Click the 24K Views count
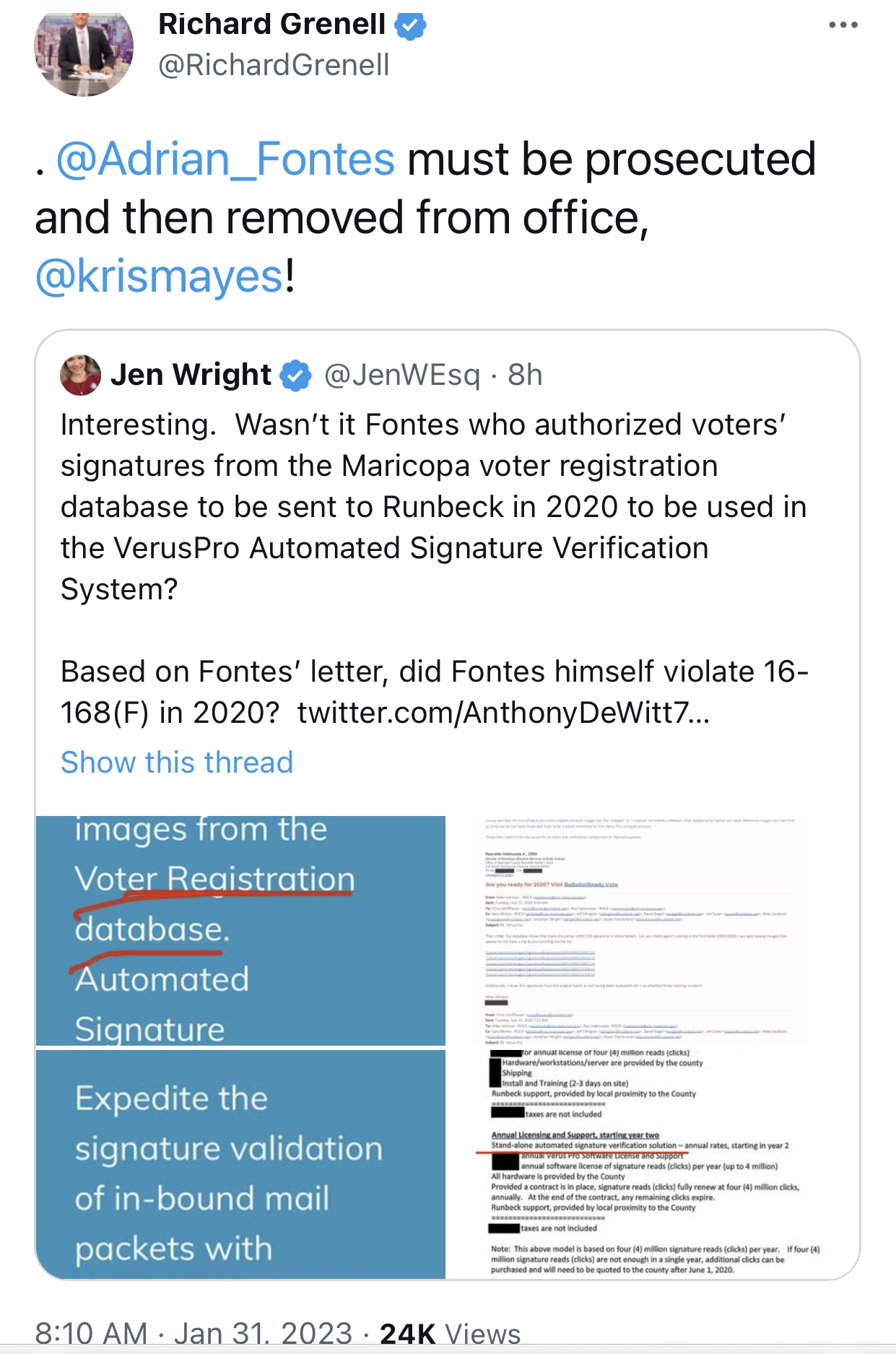 coord(450,1333)
